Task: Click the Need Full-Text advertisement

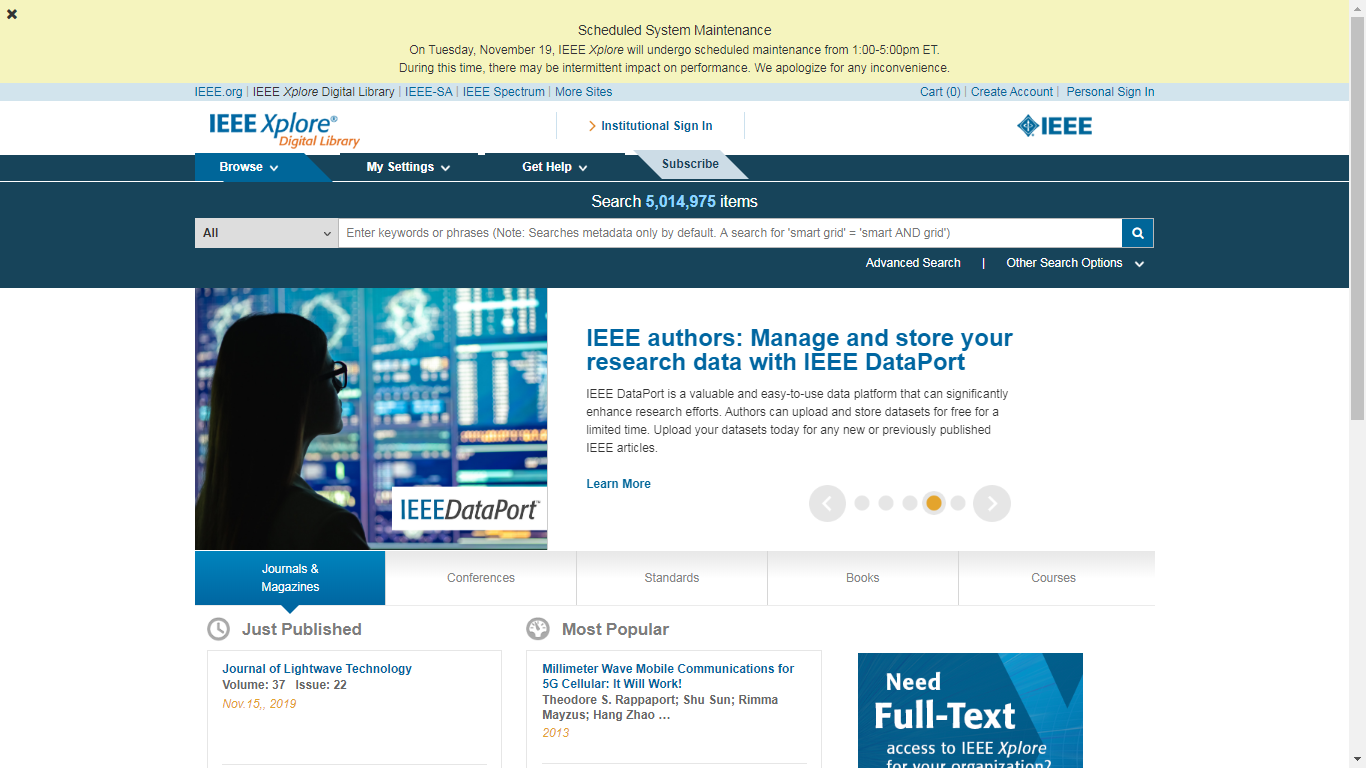Action: (x=970, y=710)
